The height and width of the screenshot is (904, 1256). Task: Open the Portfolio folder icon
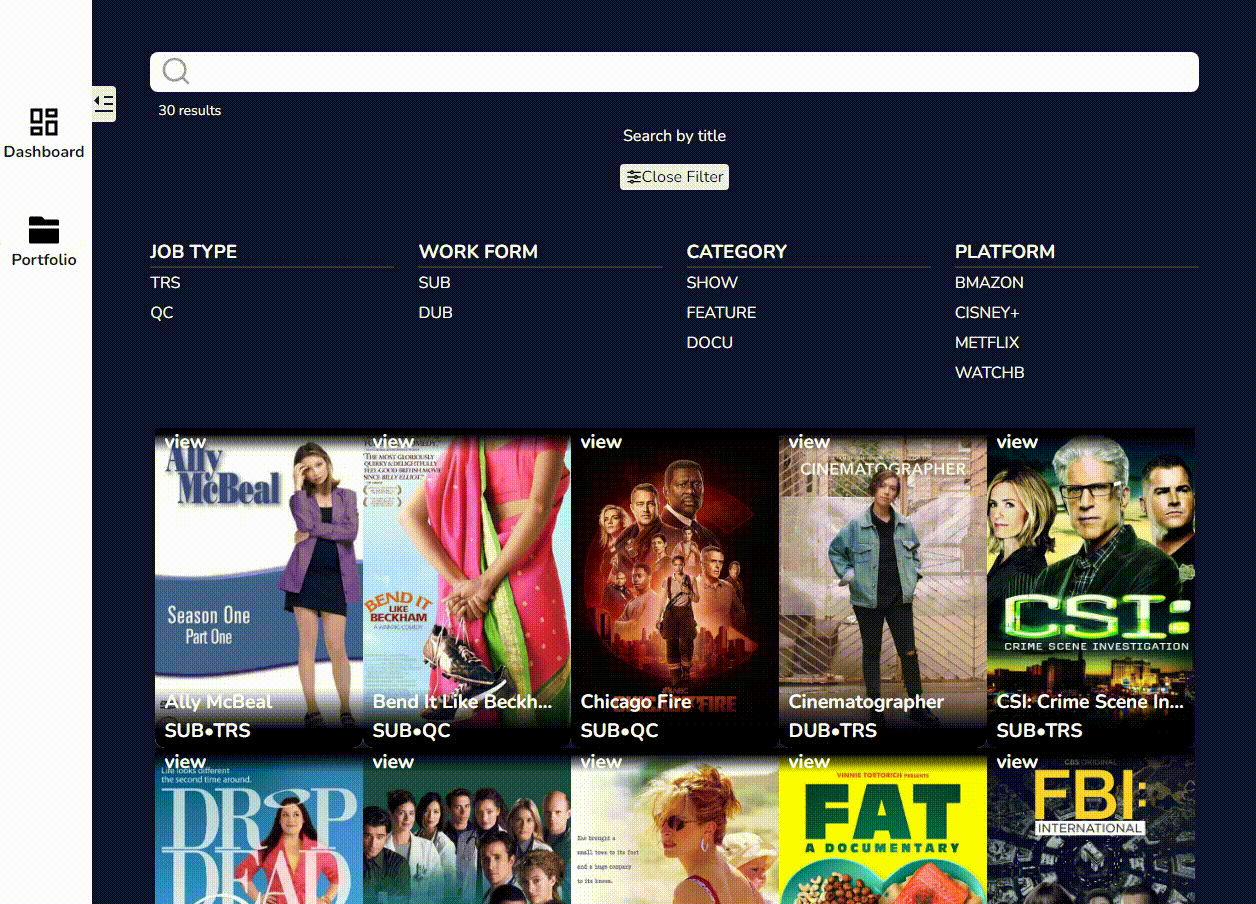44,230
